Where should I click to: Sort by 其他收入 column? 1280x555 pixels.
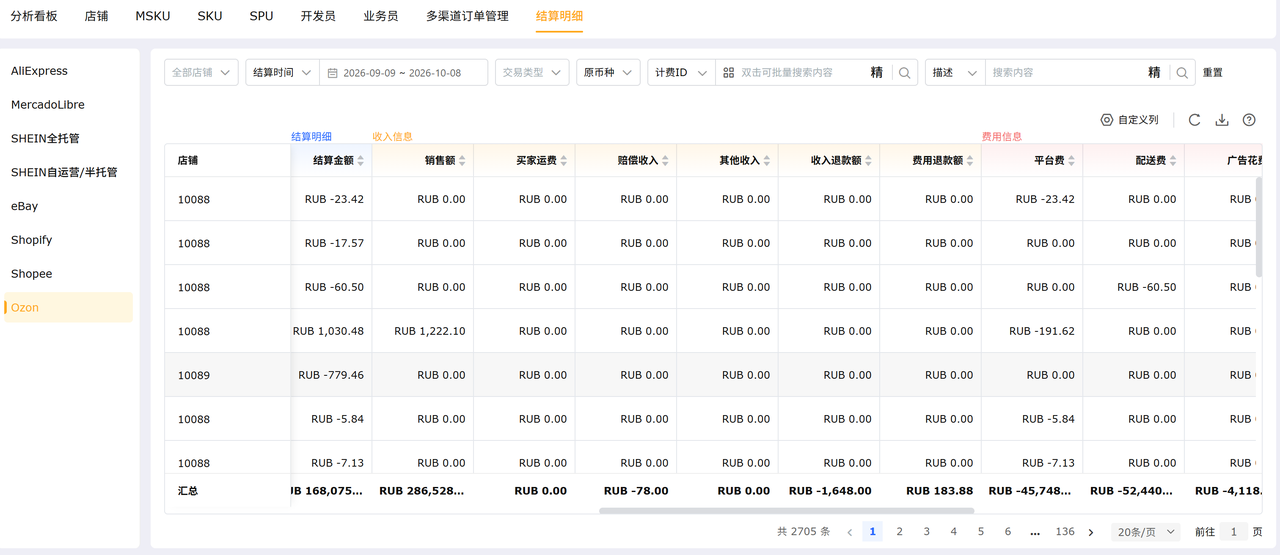(767, 161)
